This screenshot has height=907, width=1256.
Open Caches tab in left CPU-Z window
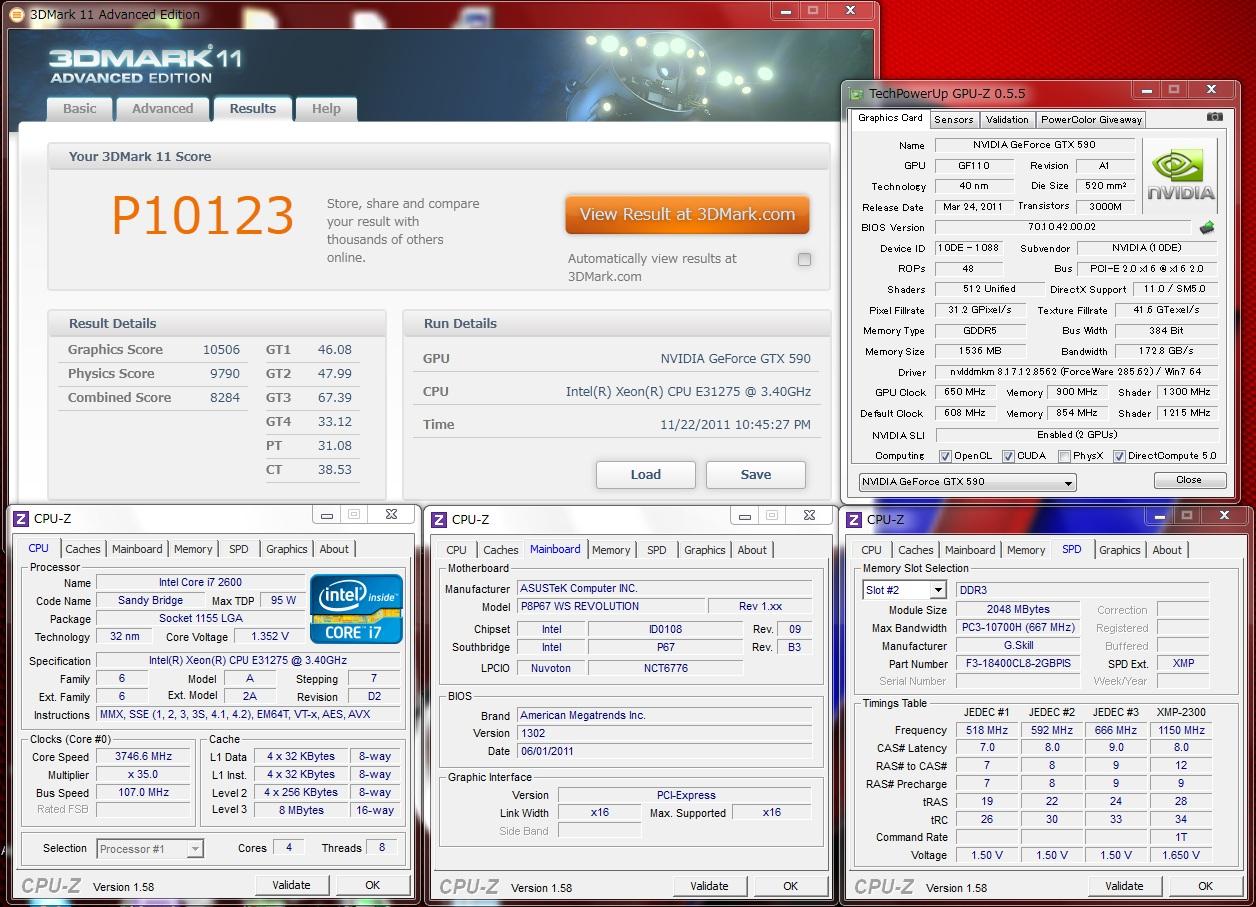[x=83, y=549]
